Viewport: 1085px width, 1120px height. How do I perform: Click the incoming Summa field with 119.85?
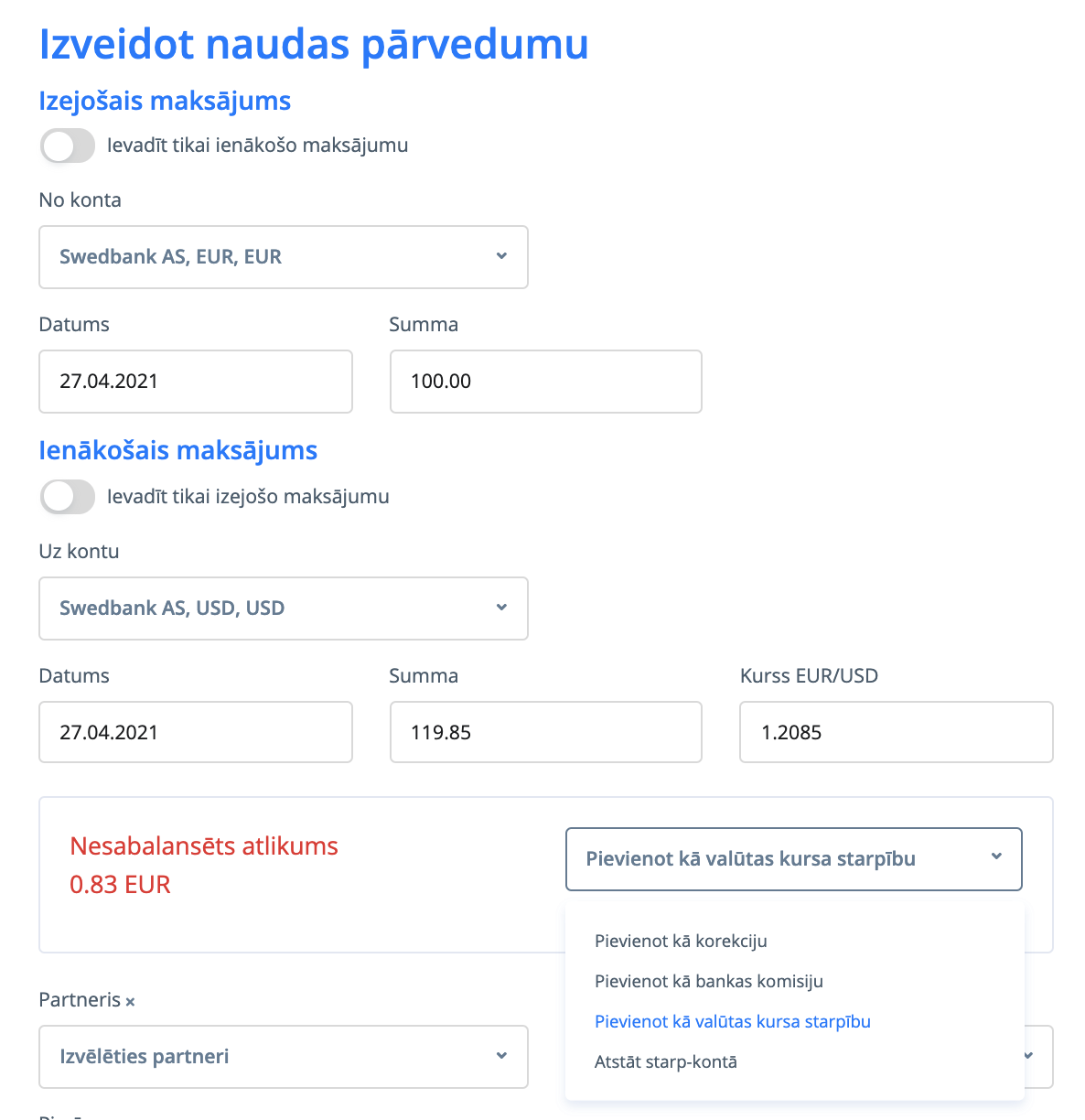pos(545,733)
